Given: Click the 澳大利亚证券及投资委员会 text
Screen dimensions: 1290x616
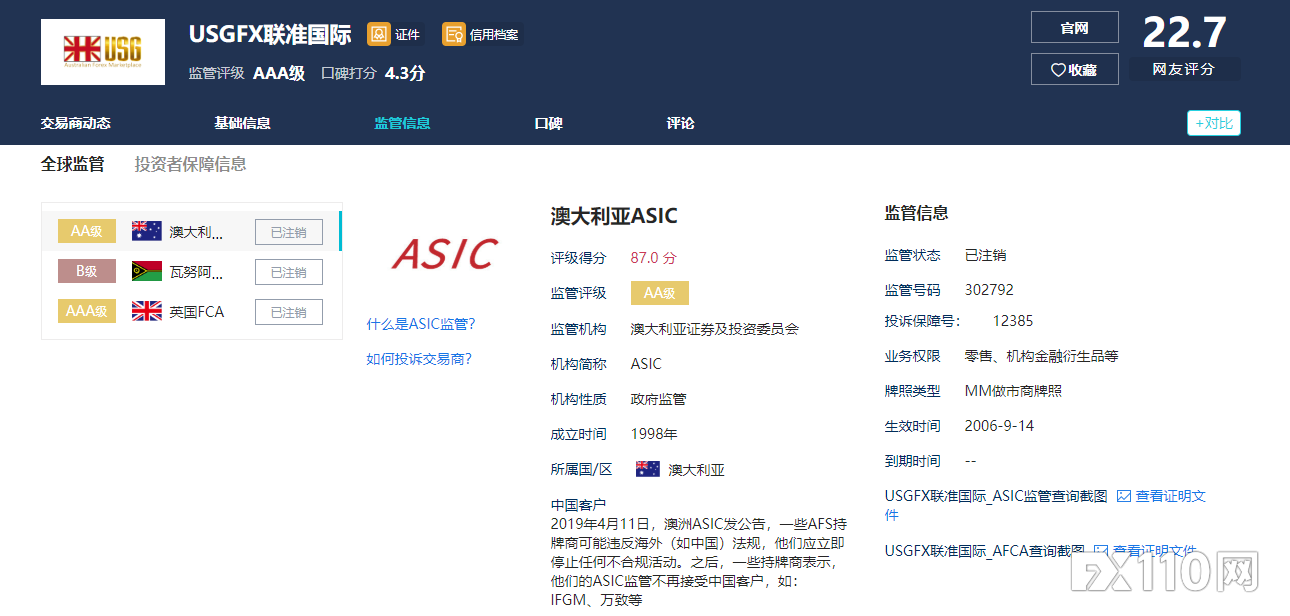Looking at the screenshot, I should 715,328.
